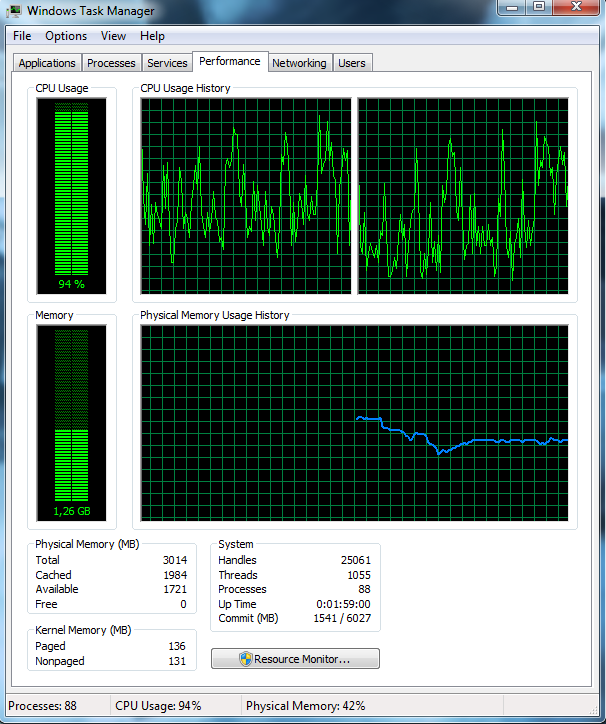Screen dimensions: 606x724
Task: Click the Physical Memory Usage History graph
Action: 355,423
